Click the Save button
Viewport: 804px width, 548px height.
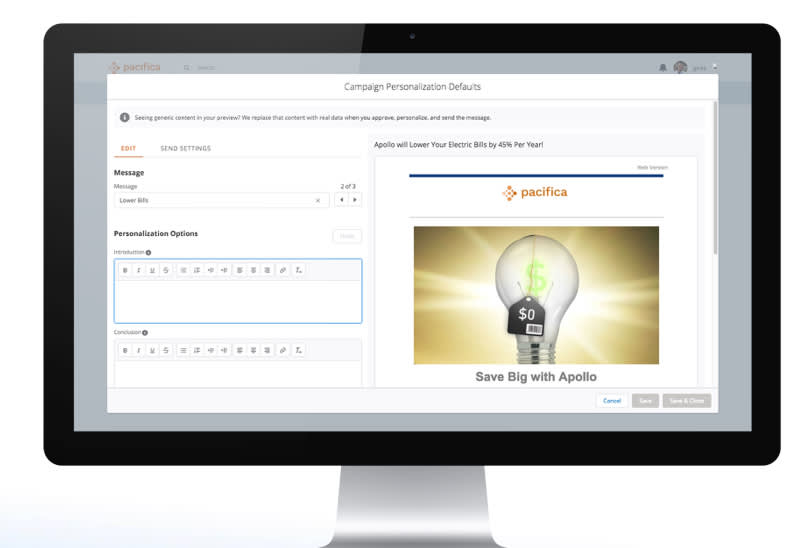point(645,401)
